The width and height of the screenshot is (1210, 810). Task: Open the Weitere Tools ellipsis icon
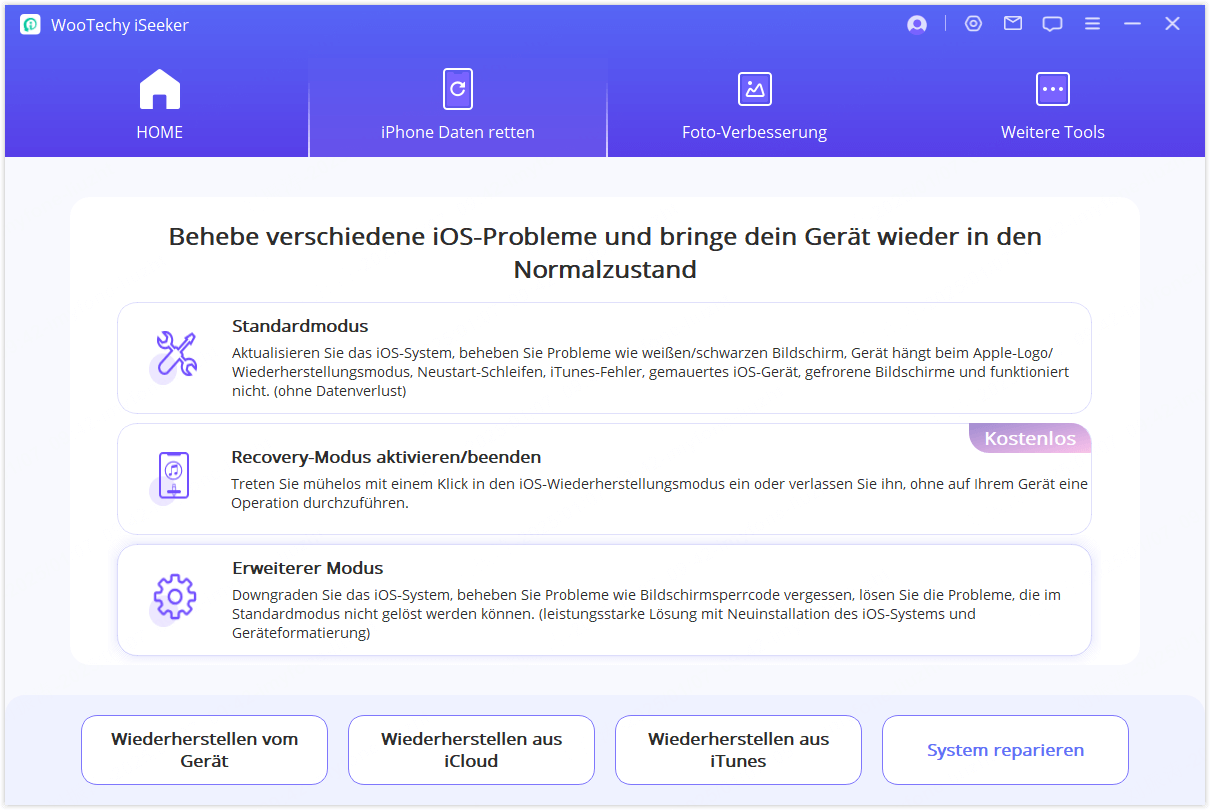[1052, 89]
